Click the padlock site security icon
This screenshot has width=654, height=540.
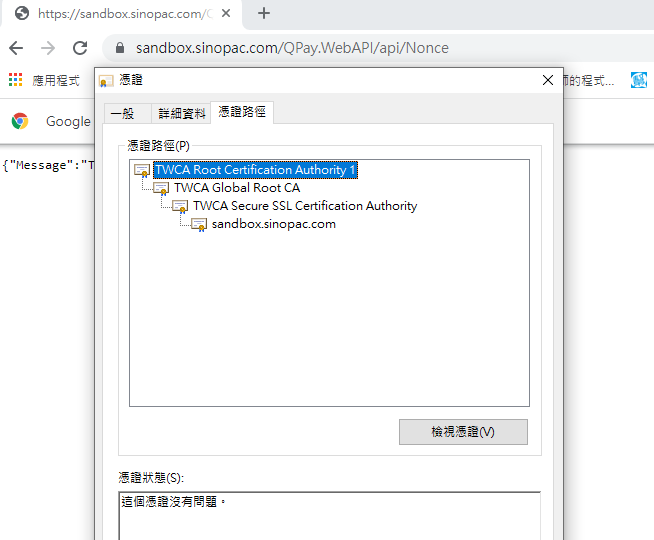coord(120,48)
